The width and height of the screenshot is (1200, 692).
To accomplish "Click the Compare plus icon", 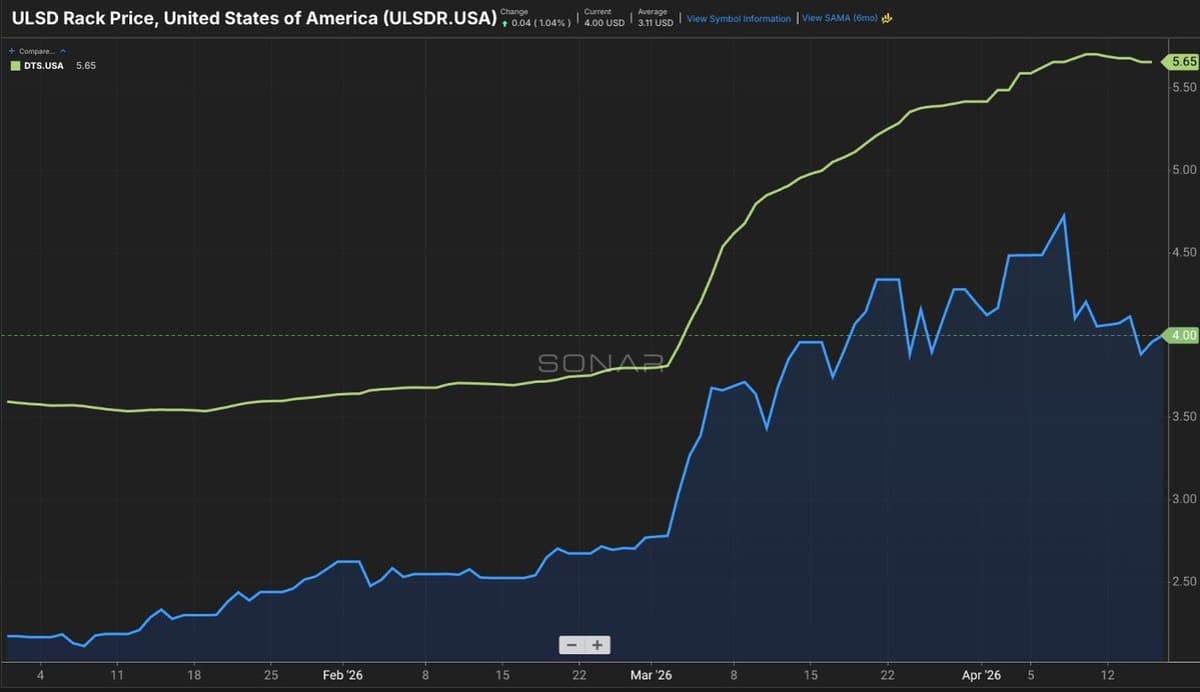I will pyautogui.click(x=12, y=50).
